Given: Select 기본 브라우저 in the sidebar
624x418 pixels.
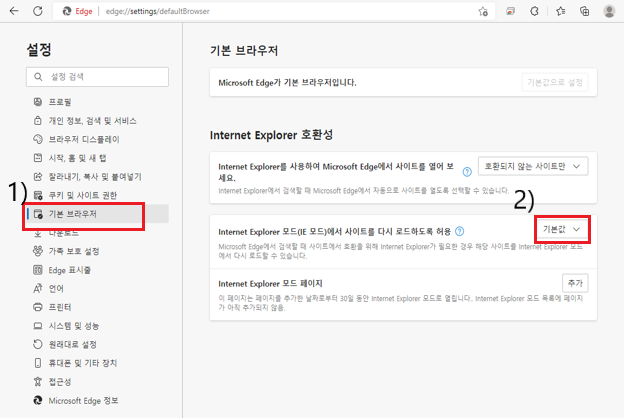Looking at the screenshot, I should [x=98, y=214].
